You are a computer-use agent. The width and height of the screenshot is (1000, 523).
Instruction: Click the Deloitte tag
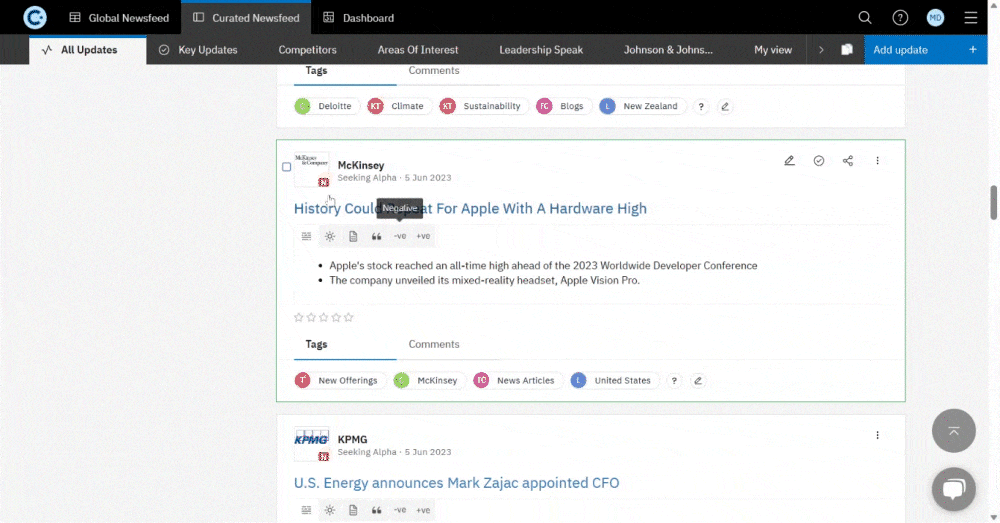tap(327, 107)
